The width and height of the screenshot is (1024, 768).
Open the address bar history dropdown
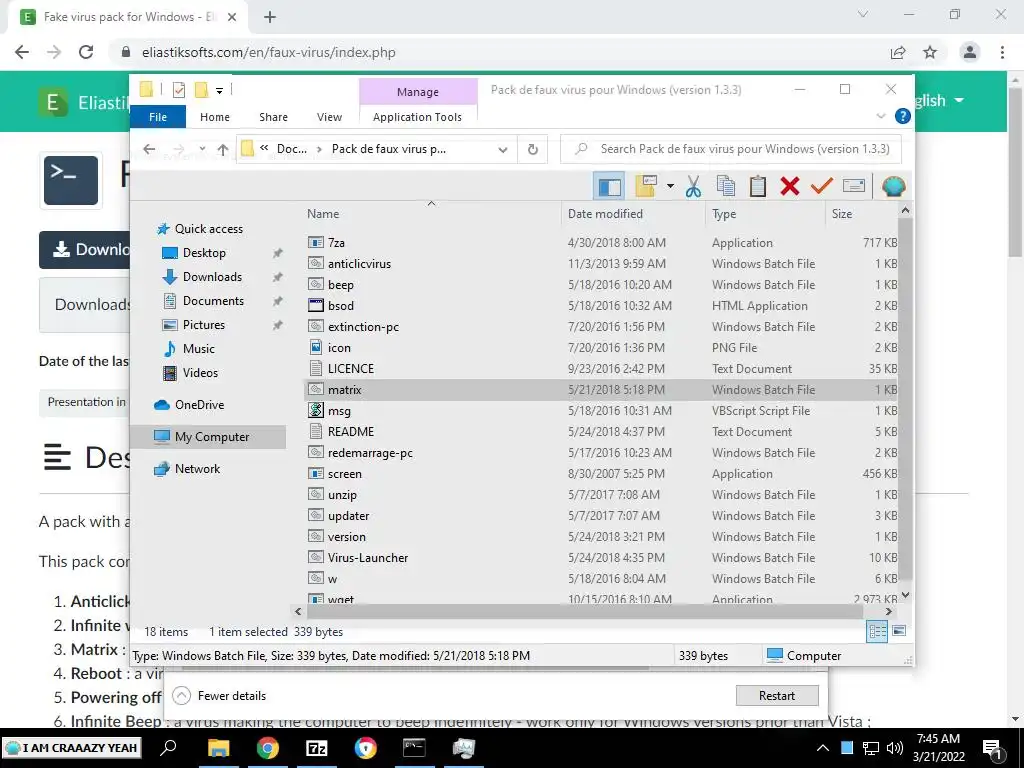click(x=503, y=150)
